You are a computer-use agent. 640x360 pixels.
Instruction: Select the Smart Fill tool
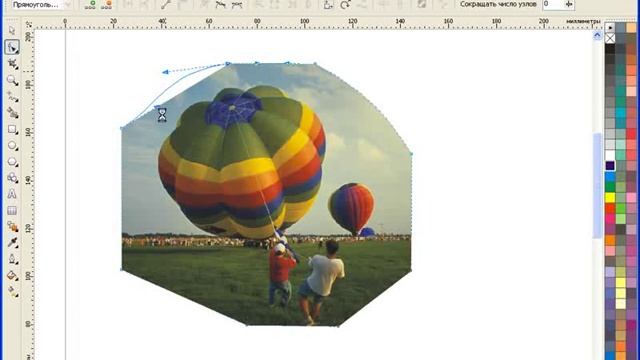(x=12, y=113)
